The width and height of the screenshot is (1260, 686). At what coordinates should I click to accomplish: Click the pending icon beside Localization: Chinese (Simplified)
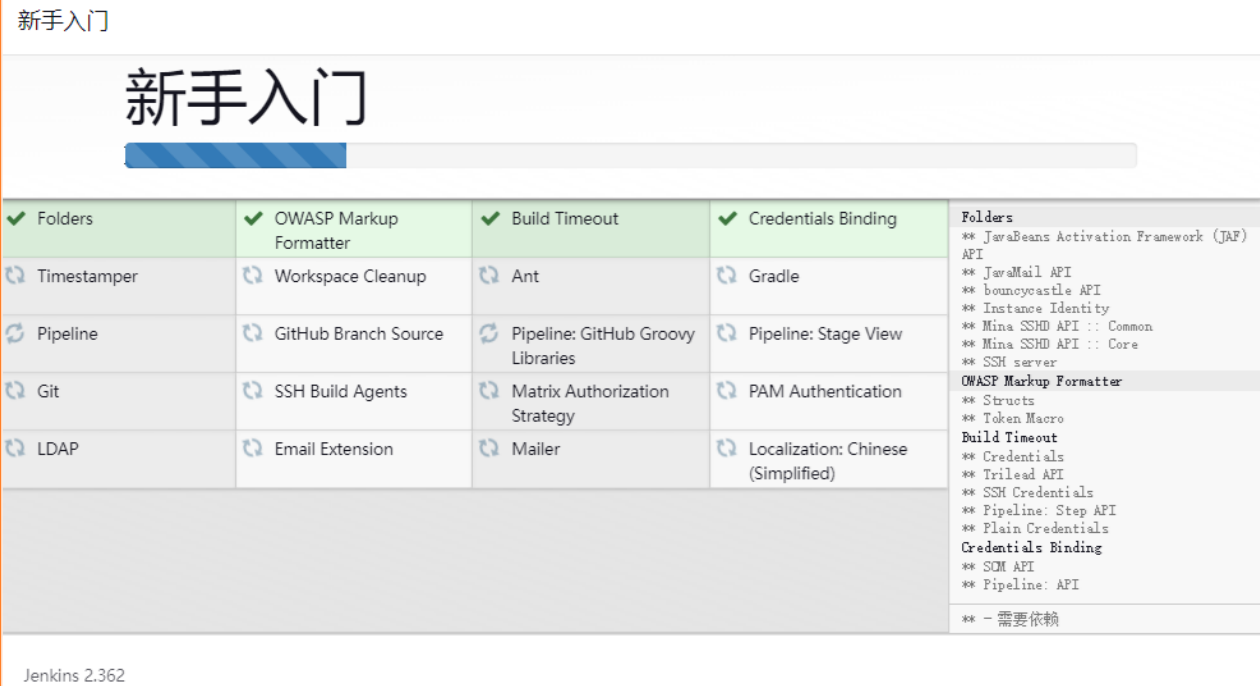click(727, 448)
